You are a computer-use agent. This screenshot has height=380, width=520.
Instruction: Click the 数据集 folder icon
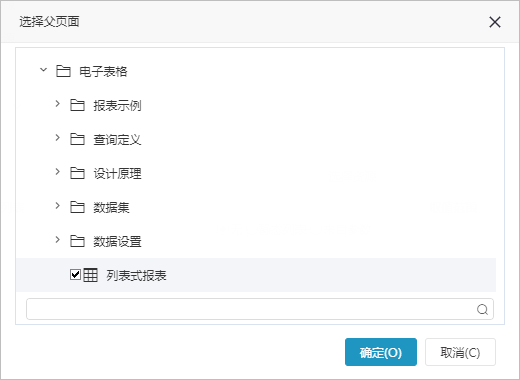click(77, 207)
